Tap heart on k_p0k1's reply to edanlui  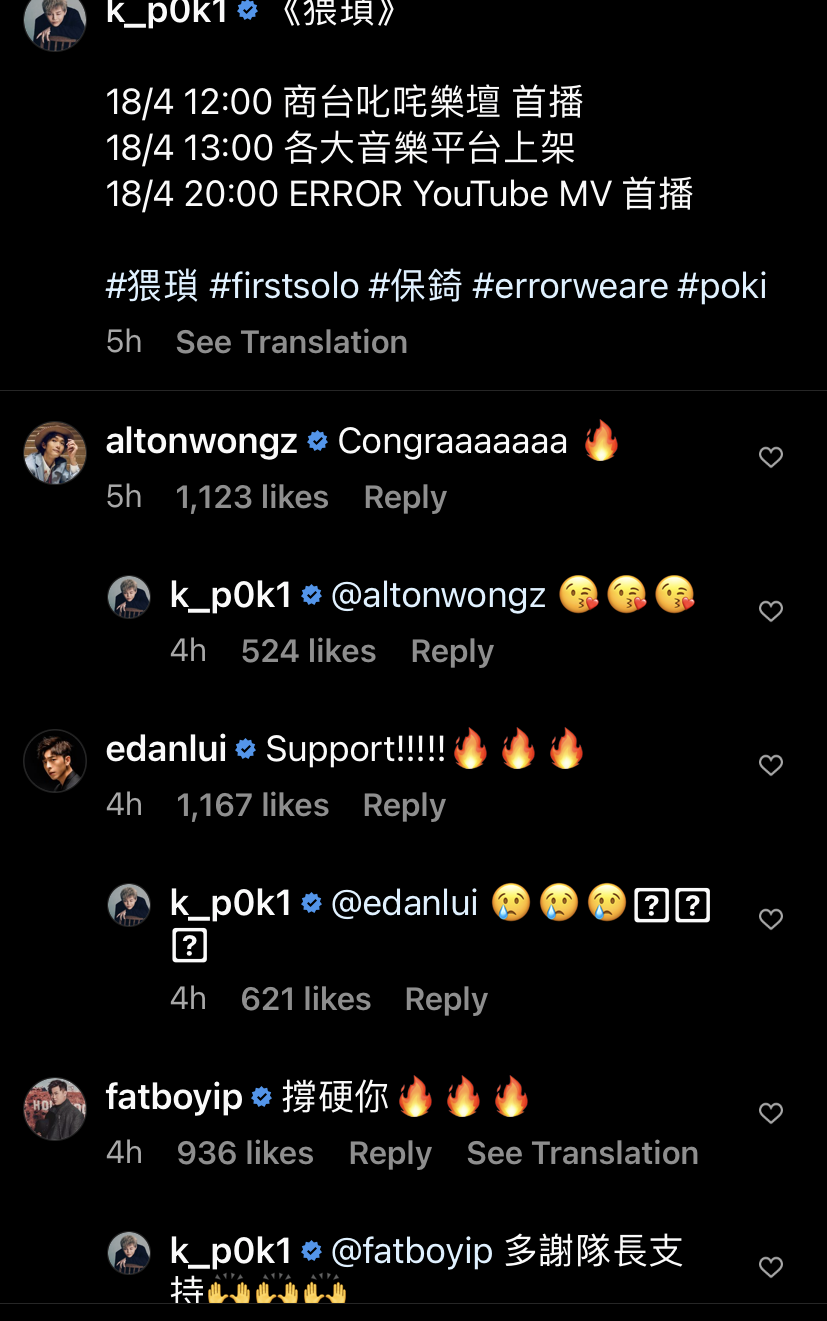pyautogui.click(x=770, y=920)
